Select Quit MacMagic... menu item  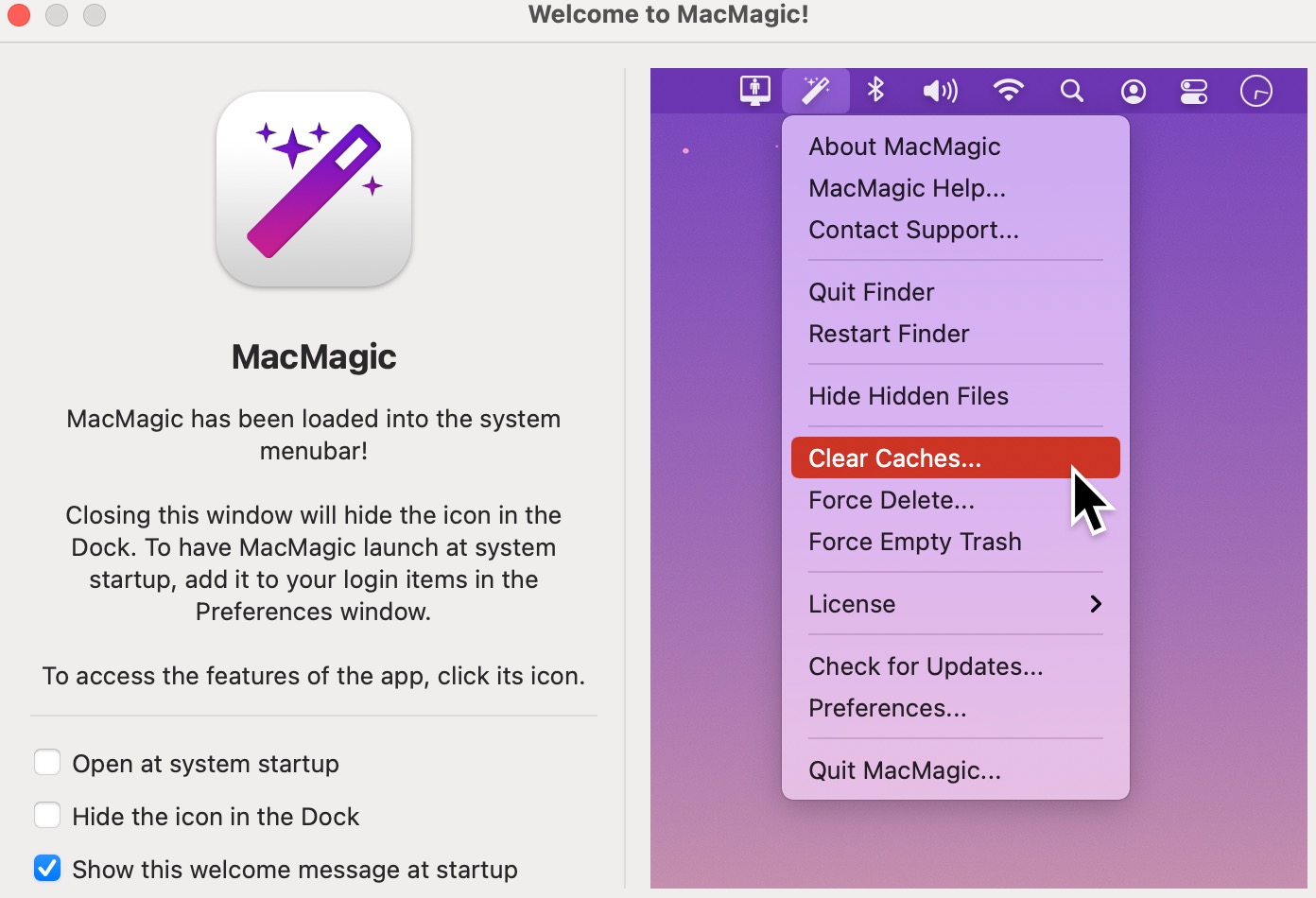click(x=956, y=770)
